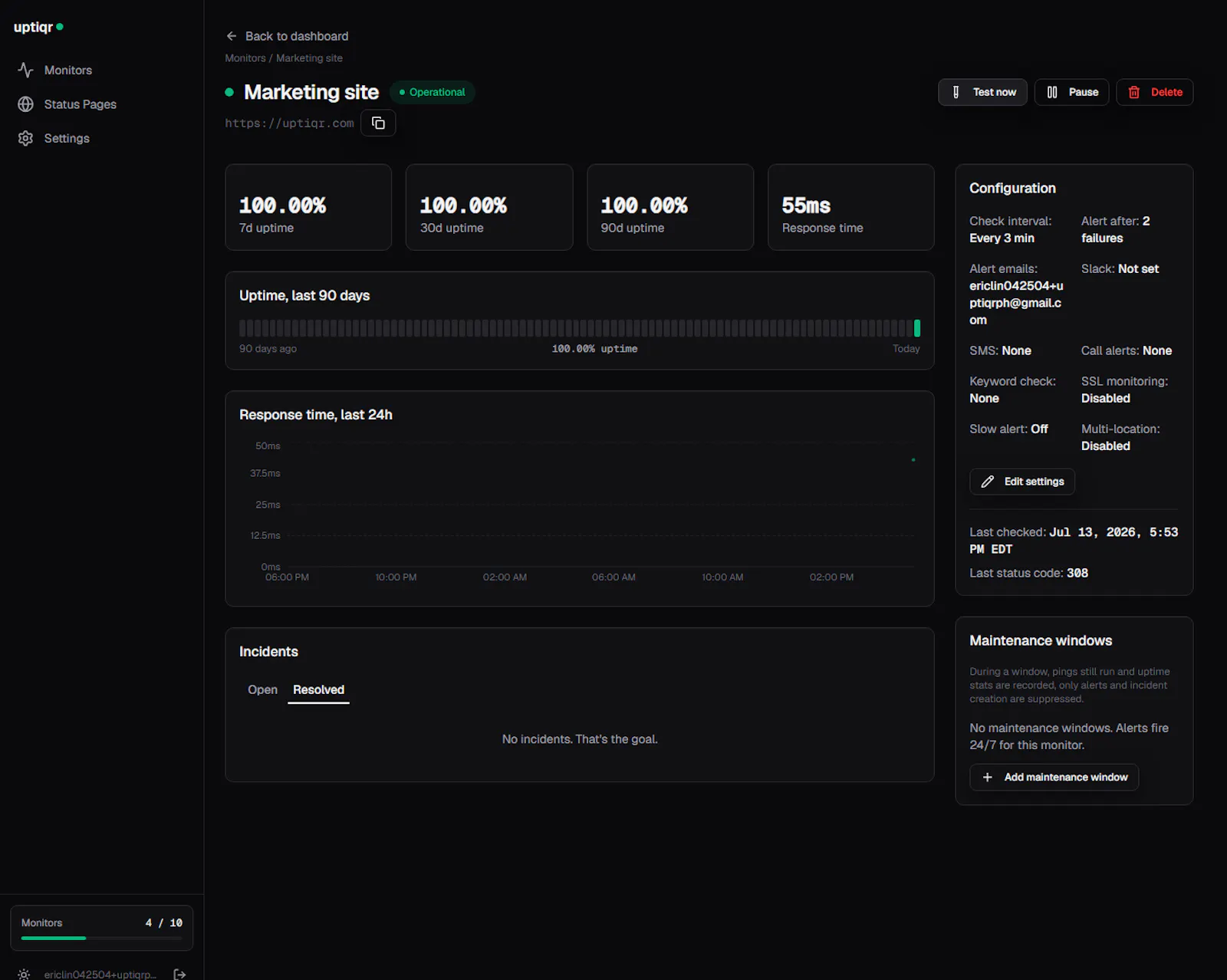
Task: Click Monitors breadcrumb link
Action: click(245, 58)
